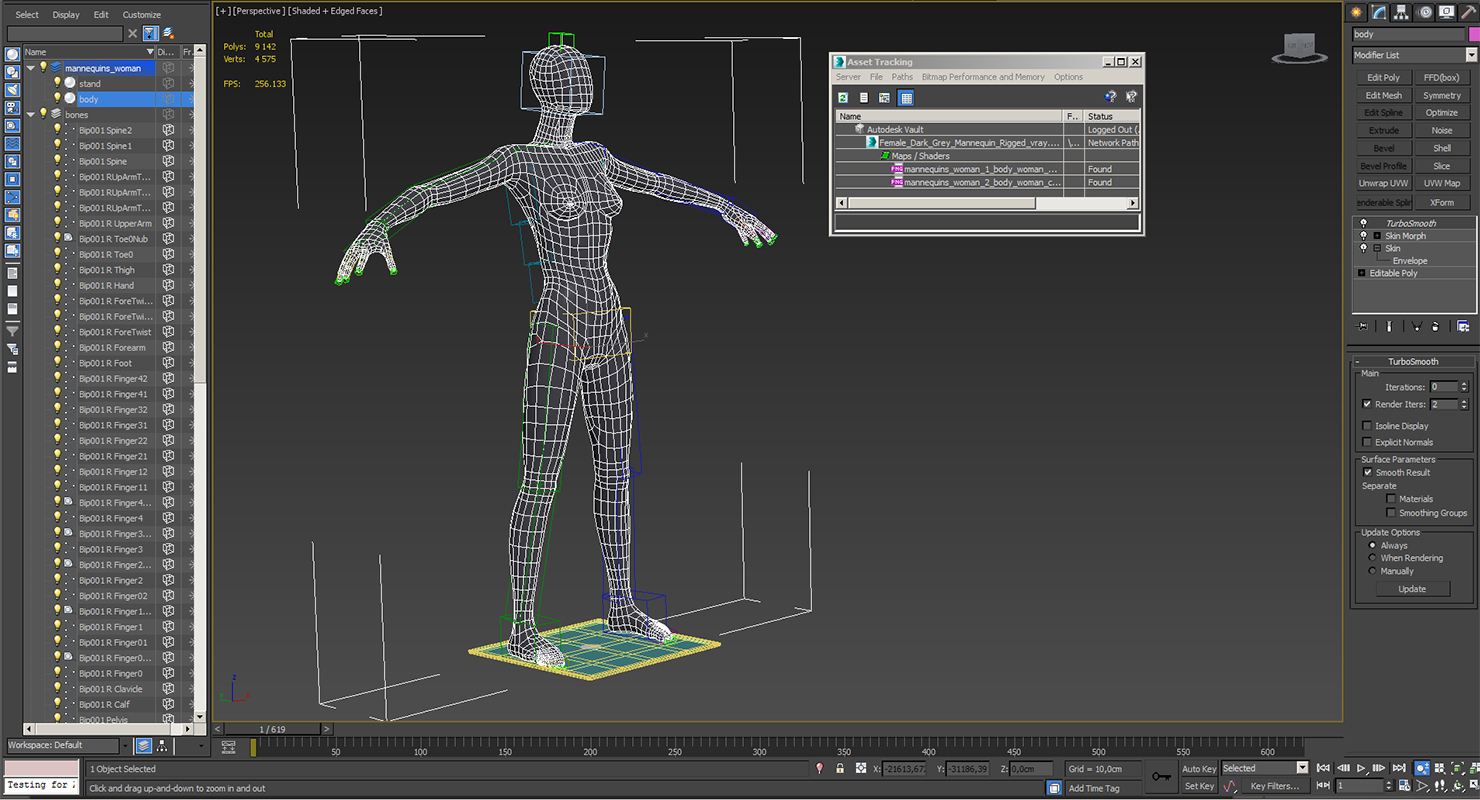Toggle Show End Result icon
Image resolution: width=1480 pixels, height=800 pixels.
point(1389,326)
